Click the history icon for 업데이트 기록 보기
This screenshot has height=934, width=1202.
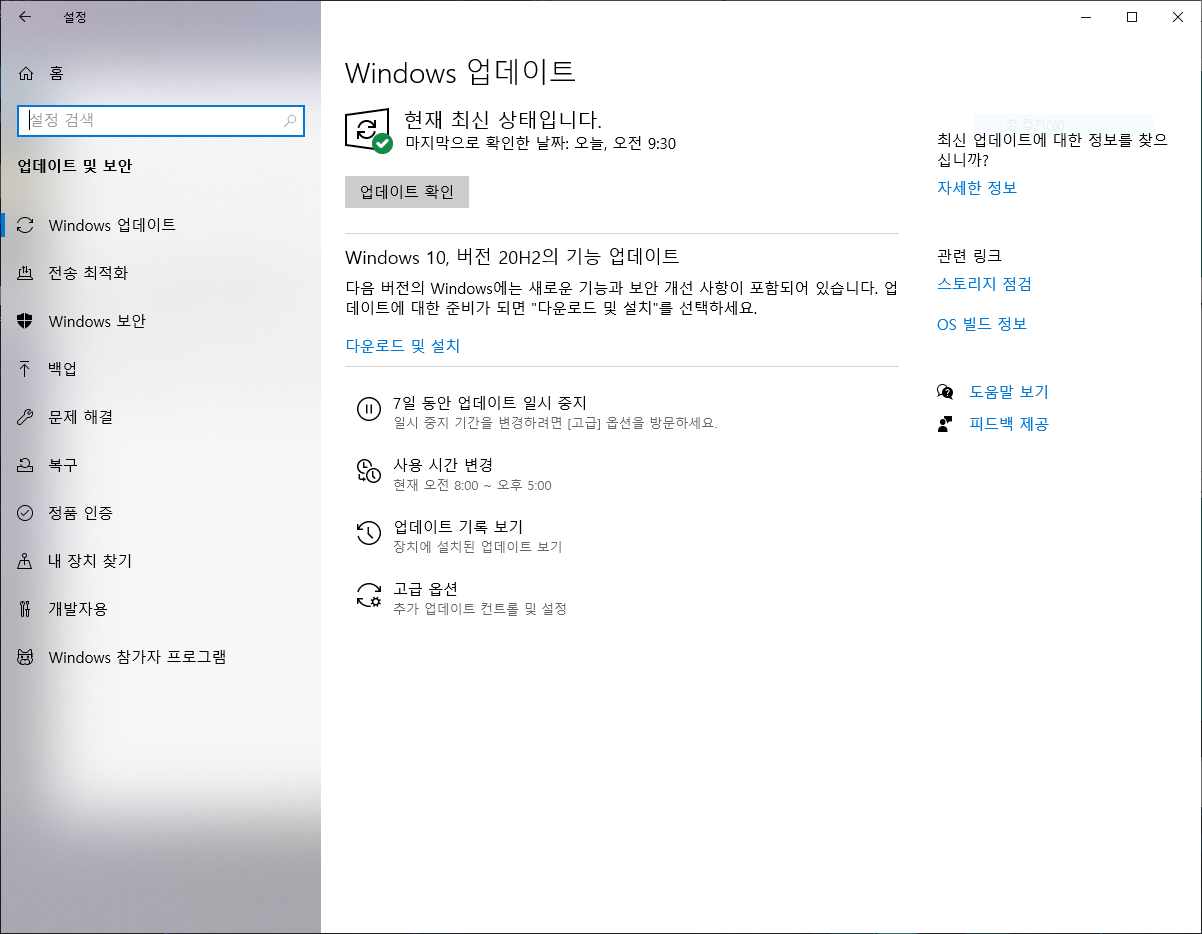click(x=369, y=533)
